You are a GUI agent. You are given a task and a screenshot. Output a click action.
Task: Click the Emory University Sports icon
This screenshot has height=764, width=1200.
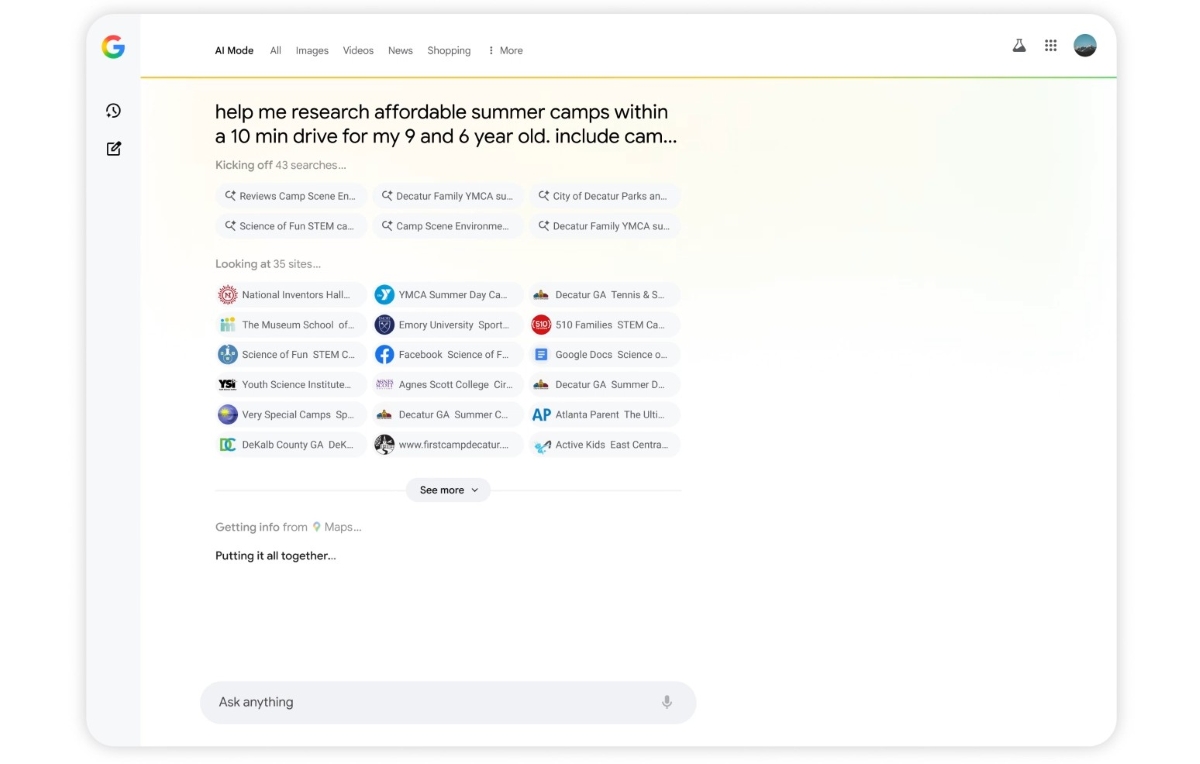pos(384,325)
